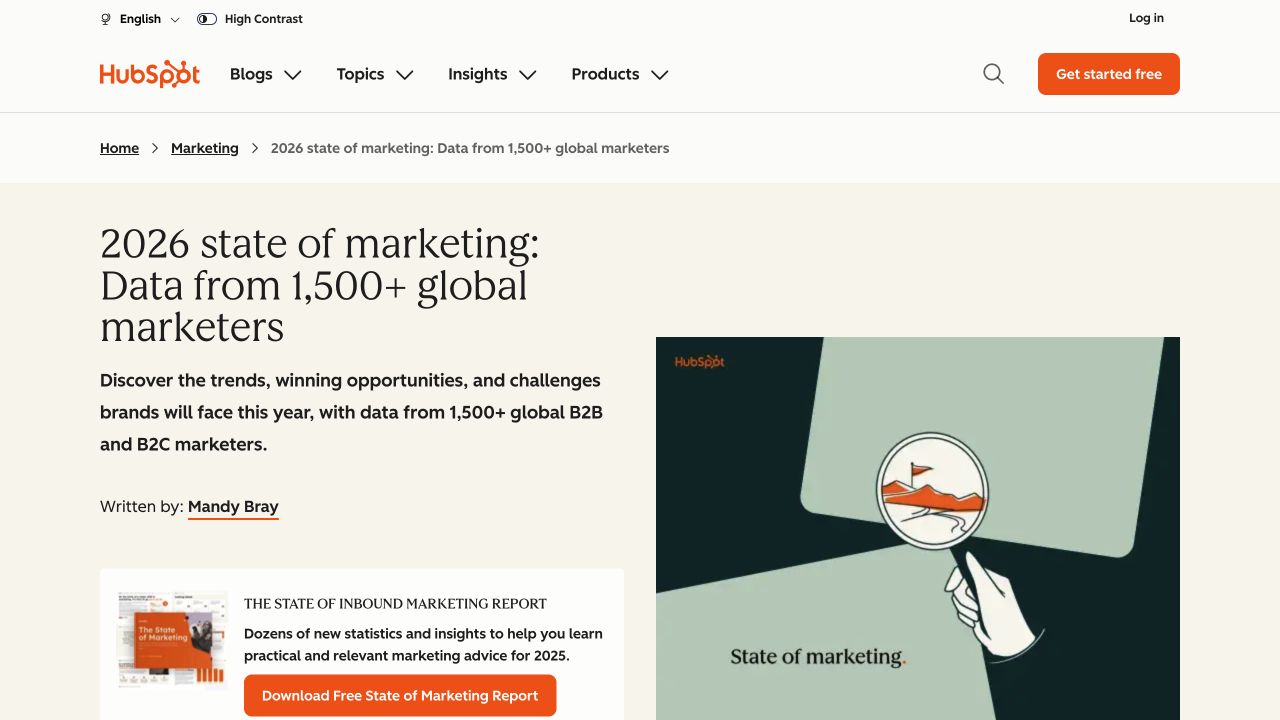Click 'THE STATE OF INBOUND MARKETING REPORT' heading
Screen dimensions: 1280x720
[x=395, y=604]
